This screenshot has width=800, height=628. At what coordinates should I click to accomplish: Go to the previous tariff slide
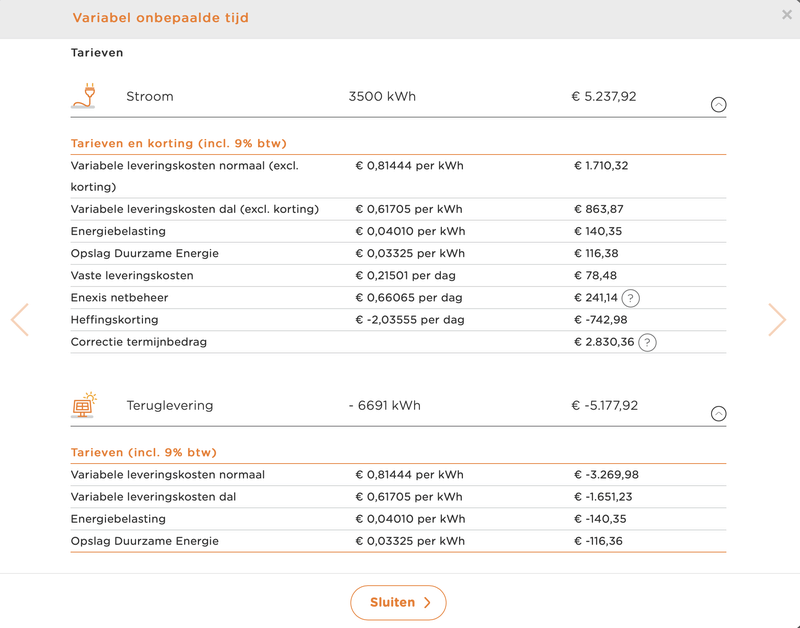coord(20,319)
